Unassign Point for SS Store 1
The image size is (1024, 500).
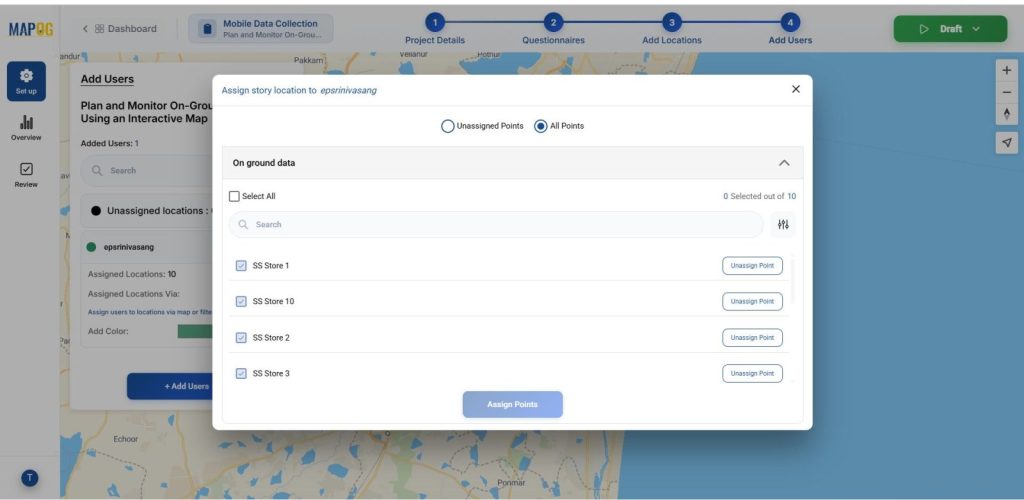752,266
